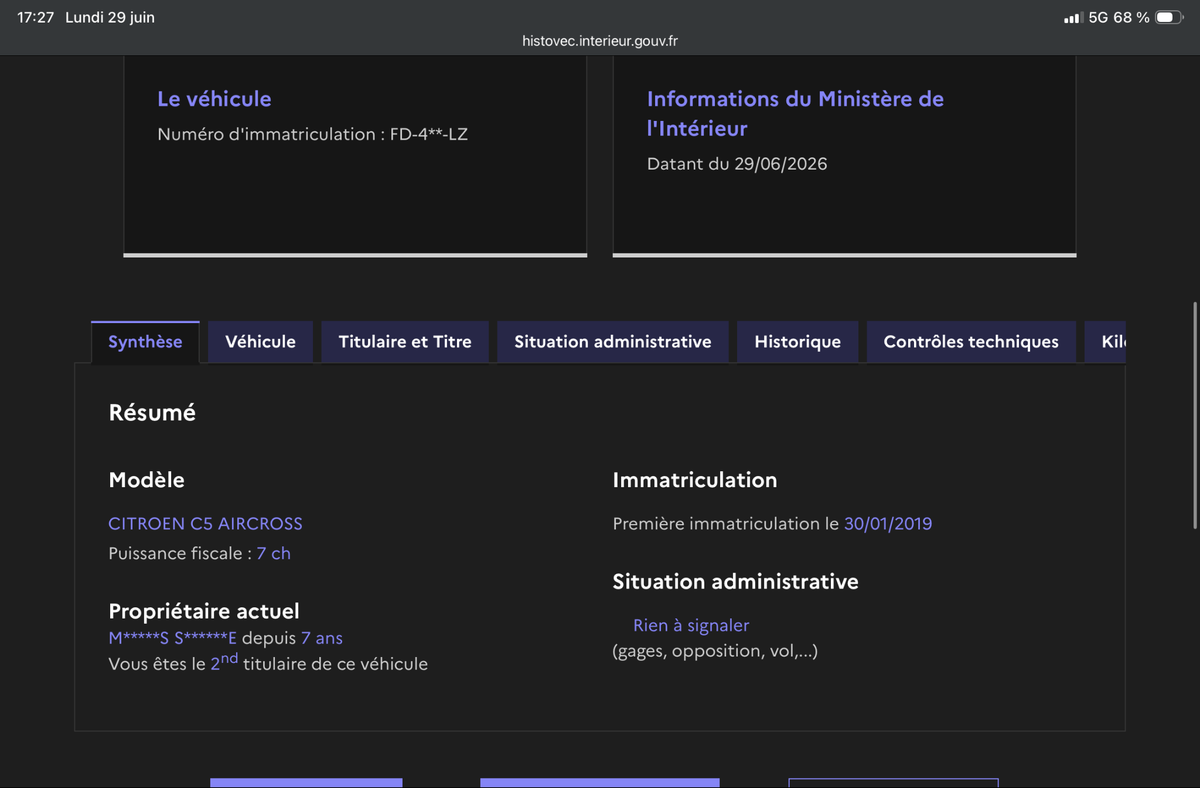Click 'Informations du Ministère de l'Intérieur' heading

tap(795, 113)
